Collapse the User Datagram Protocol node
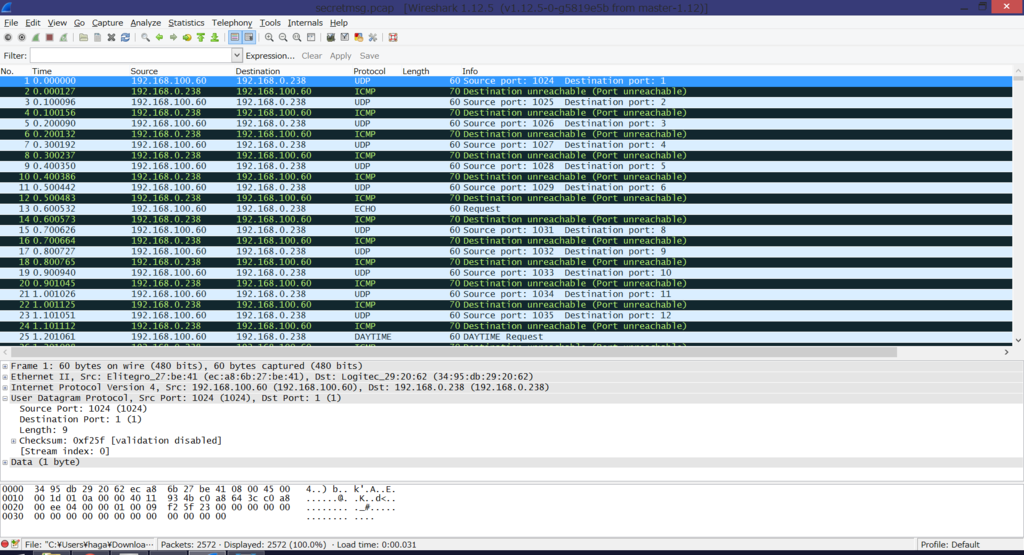This screenshot has height=555, width=1024. pos(5,398)
